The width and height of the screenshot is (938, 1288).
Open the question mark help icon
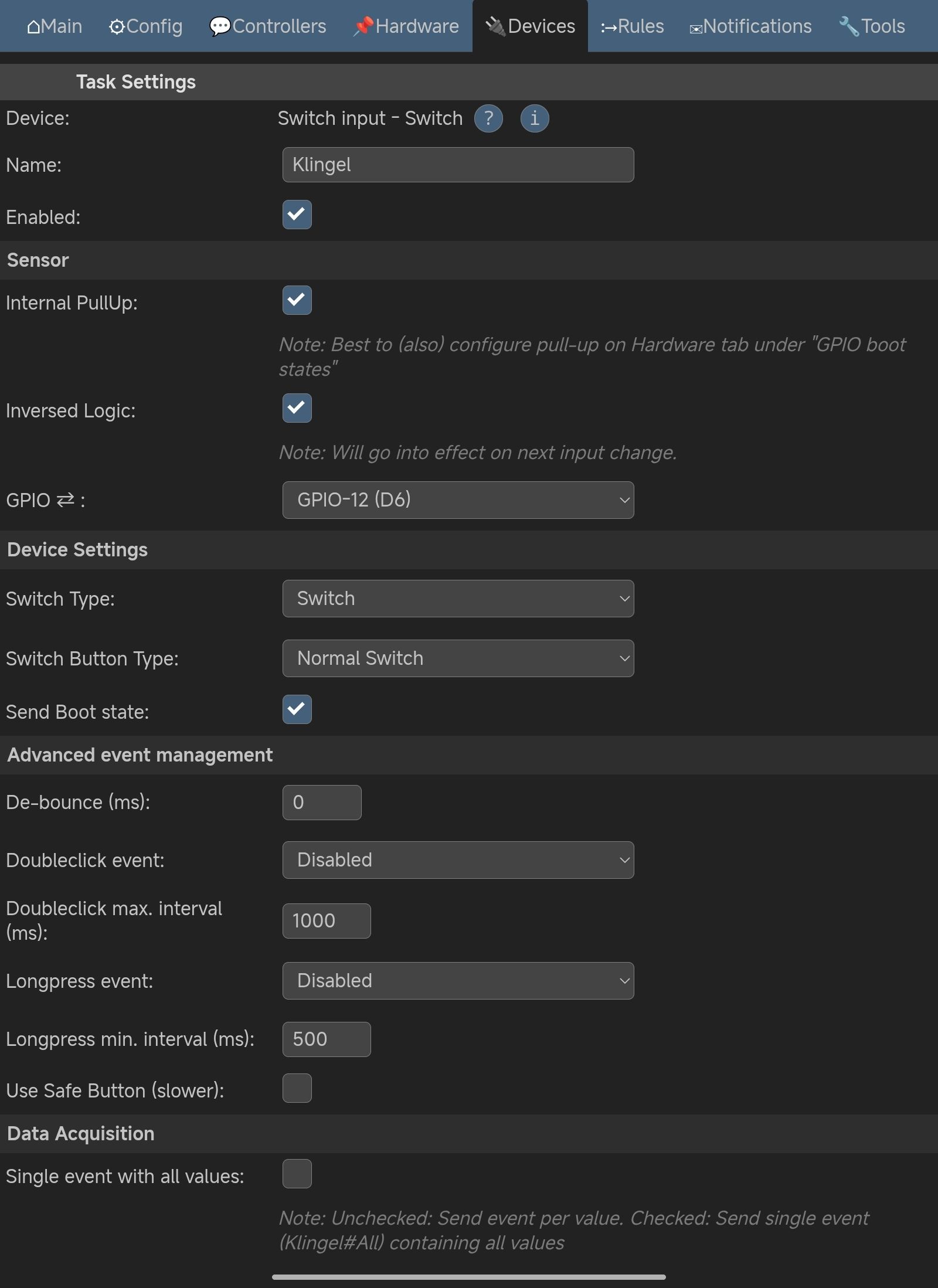pyautogui.click(x=488, y=118)
